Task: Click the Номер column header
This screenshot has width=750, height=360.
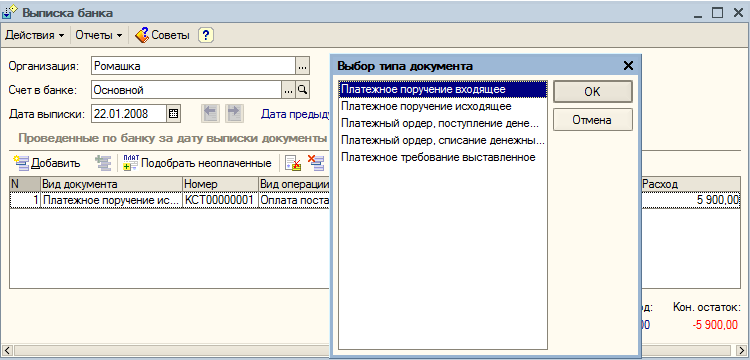Action: tap(220, 184)
